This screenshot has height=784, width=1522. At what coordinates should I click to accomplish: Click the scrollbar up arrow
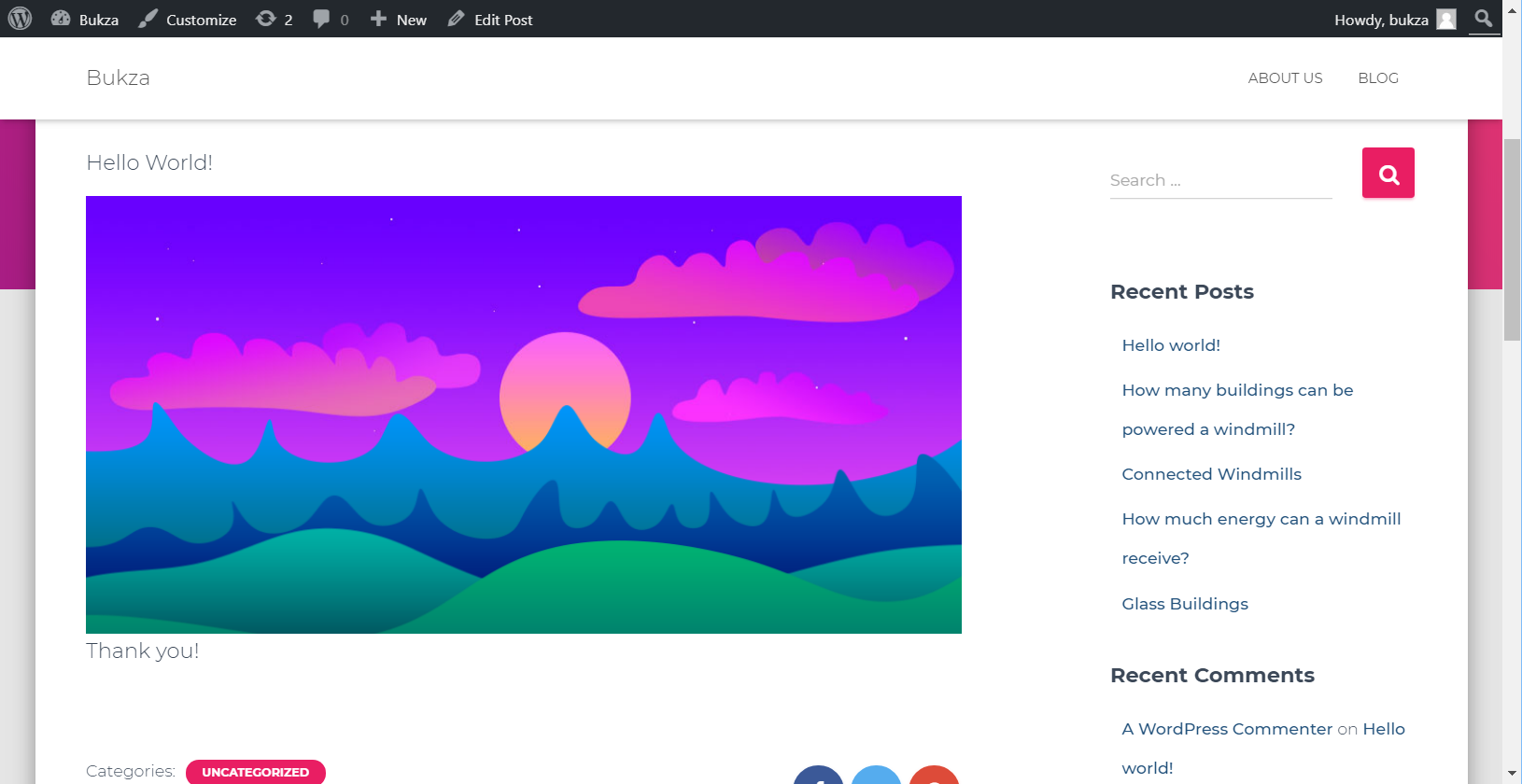click(1512, 9)
